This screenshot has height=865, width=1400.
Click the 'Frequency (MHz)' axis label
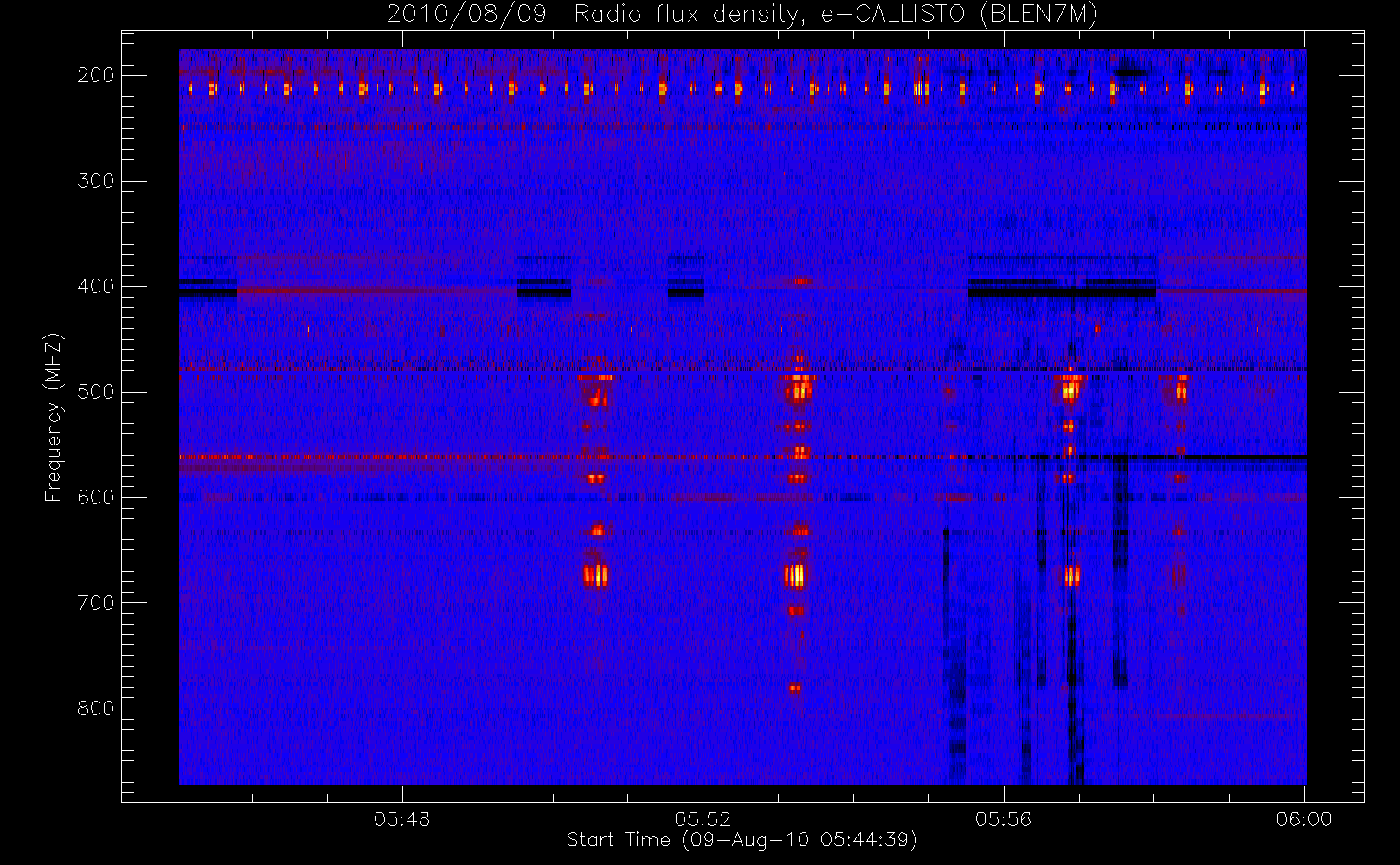[x=54, y=417]
